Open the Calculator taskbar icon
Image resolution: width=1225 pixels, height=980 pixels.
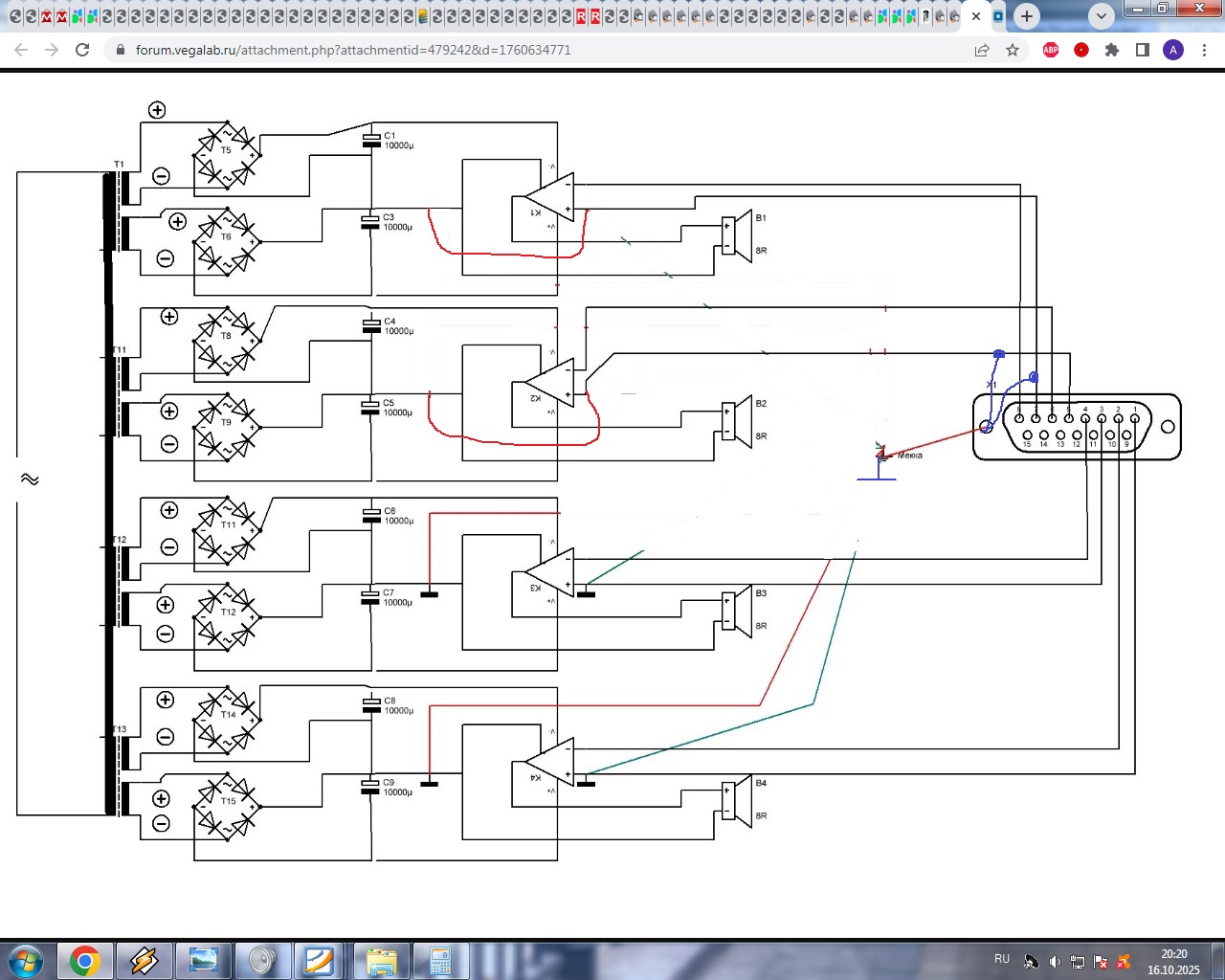440,960
